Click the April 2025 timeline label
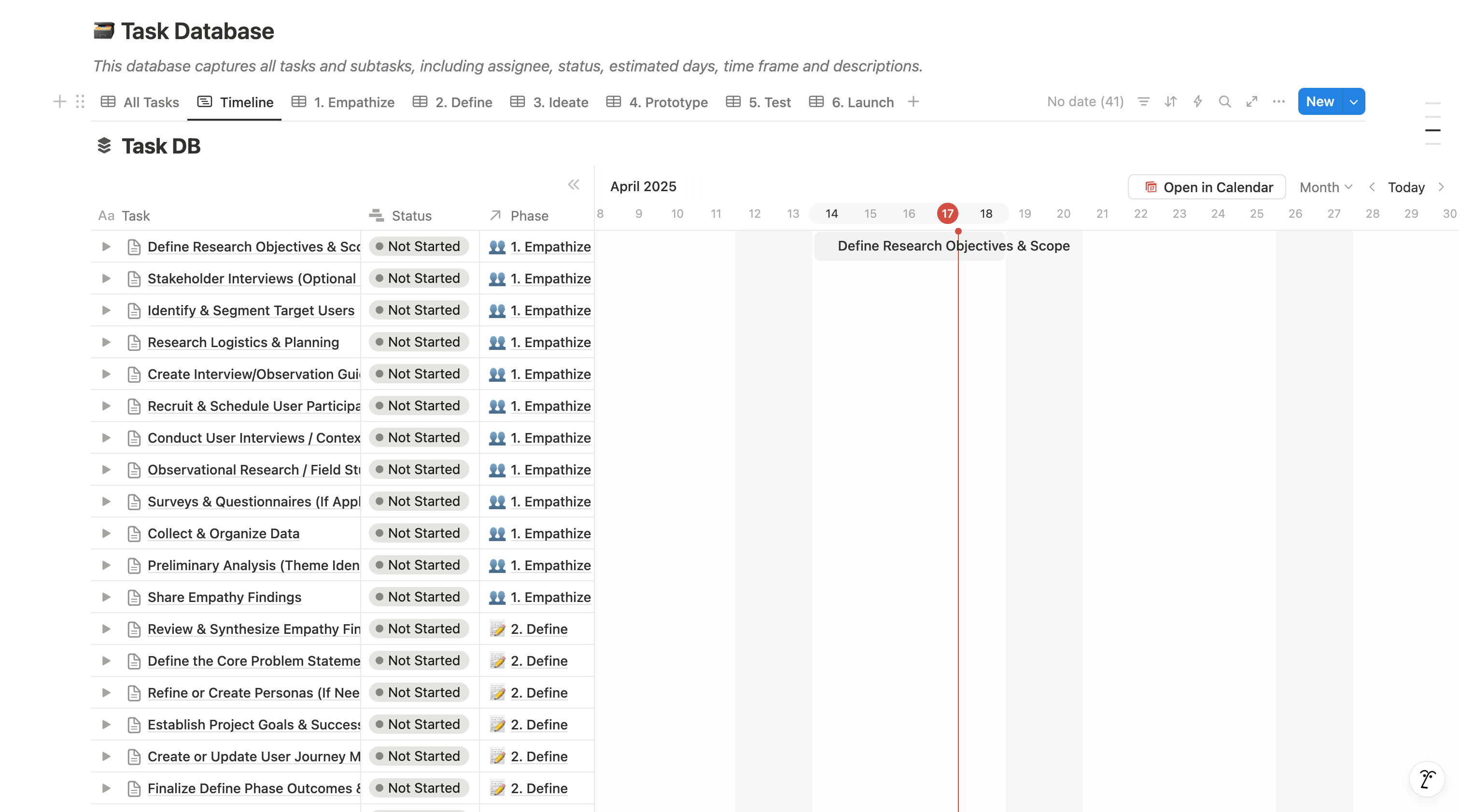 [x=643, y=186]
